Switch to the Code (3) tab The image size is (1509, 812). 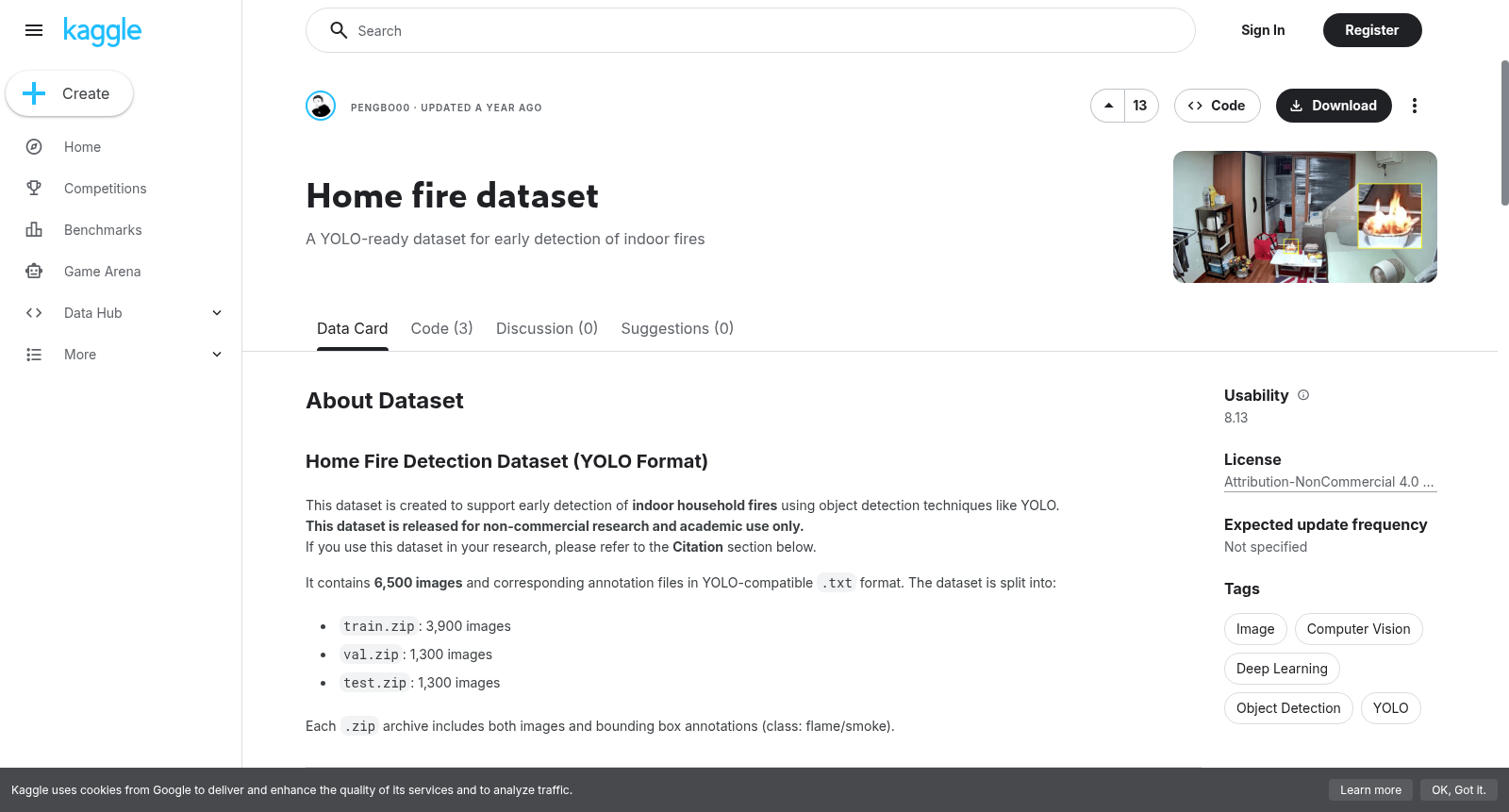(441, 328)
